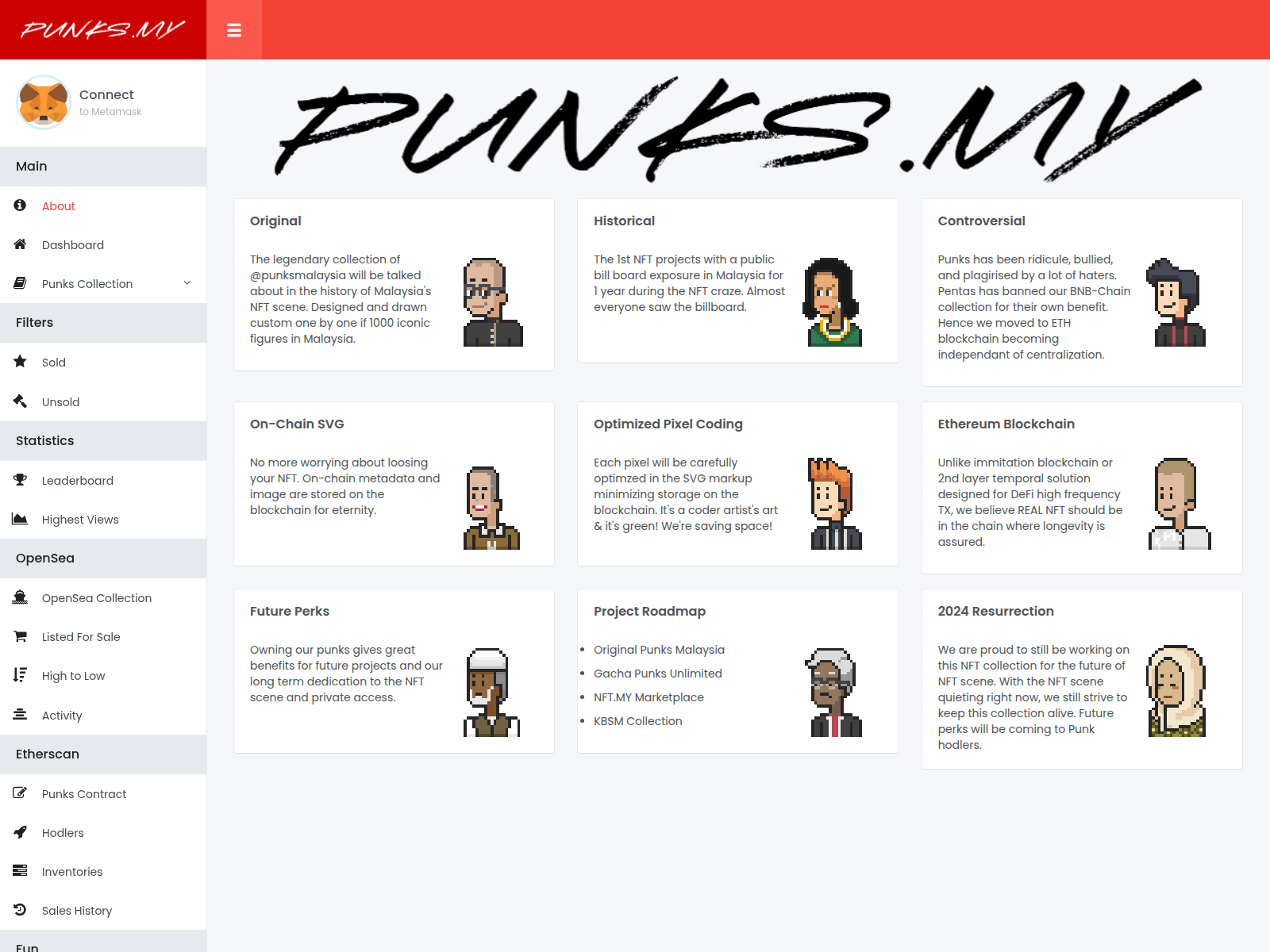Click the 'Etherscan' sidebar section header
This screenshot has height=952, width=1270.
(103, 754)
